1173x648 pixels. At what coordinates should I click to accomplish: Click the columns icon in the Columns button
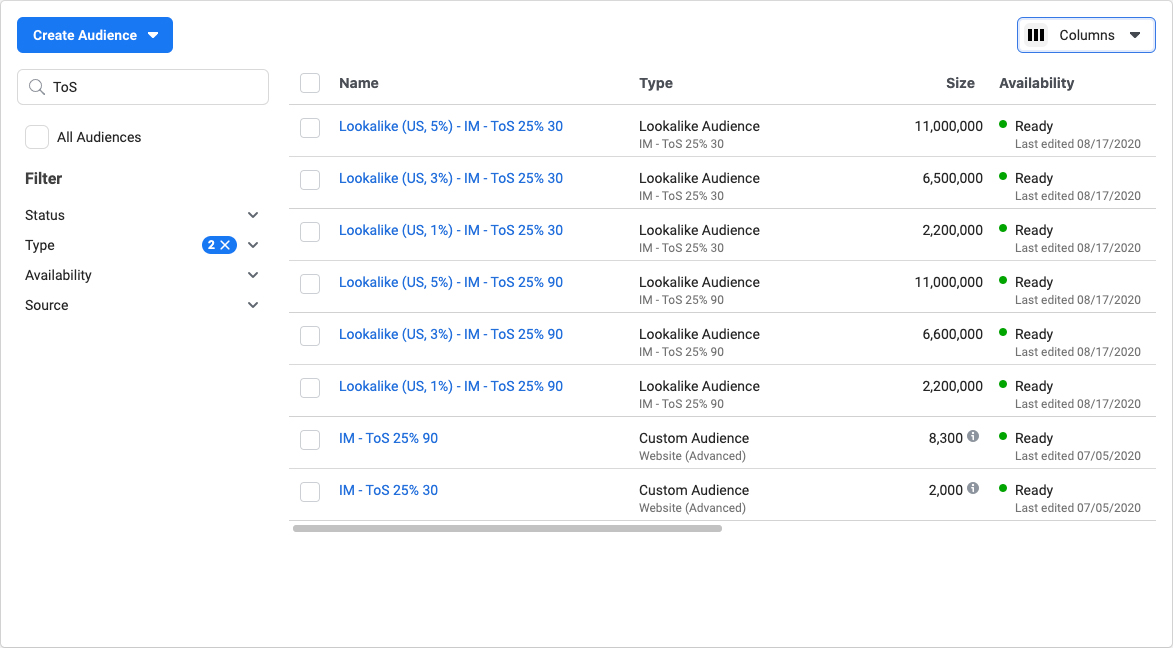point(1036,35)
